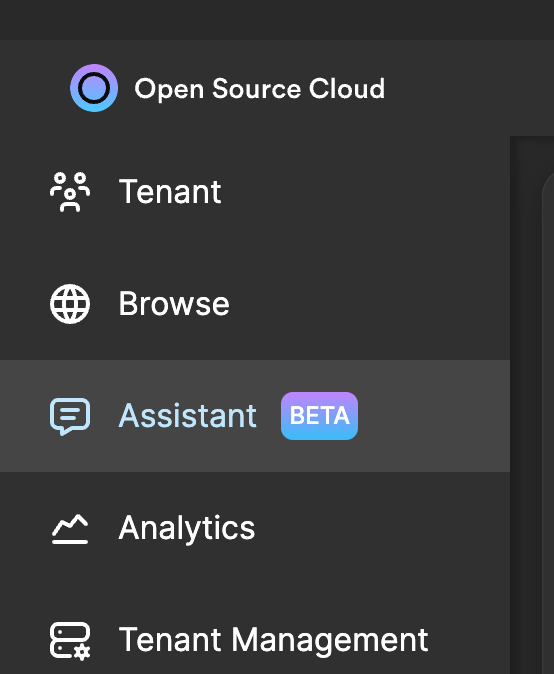Image resolution: width=554 pixels, height=674 pixels.
Task: Click the BETA badge beside Assistant
Action: pyautogui.click(x=319, y=416)
